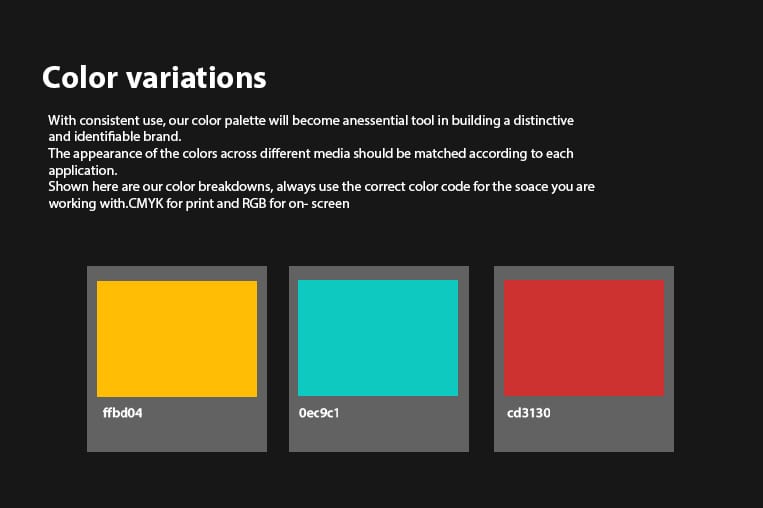Select the teal color swatch
Viewport: 763px width, 508px height.
378,338
